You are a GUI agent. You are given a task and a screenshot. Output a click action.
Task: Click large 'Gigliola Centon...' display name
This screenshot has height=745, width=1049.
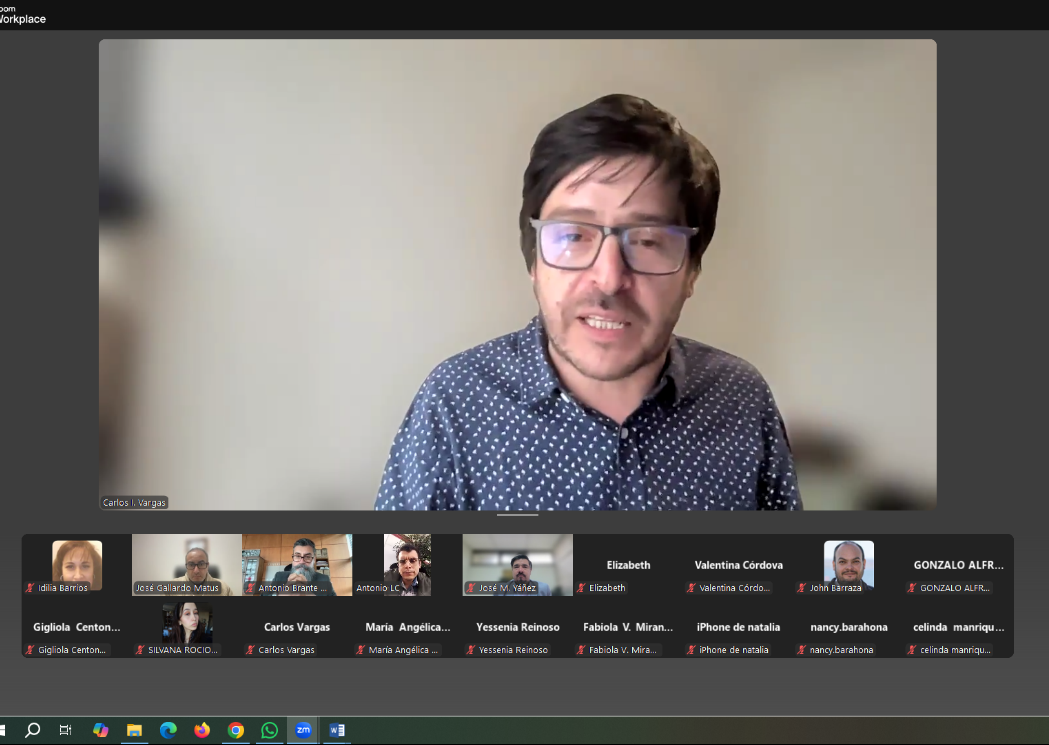[x=77, y=627]
